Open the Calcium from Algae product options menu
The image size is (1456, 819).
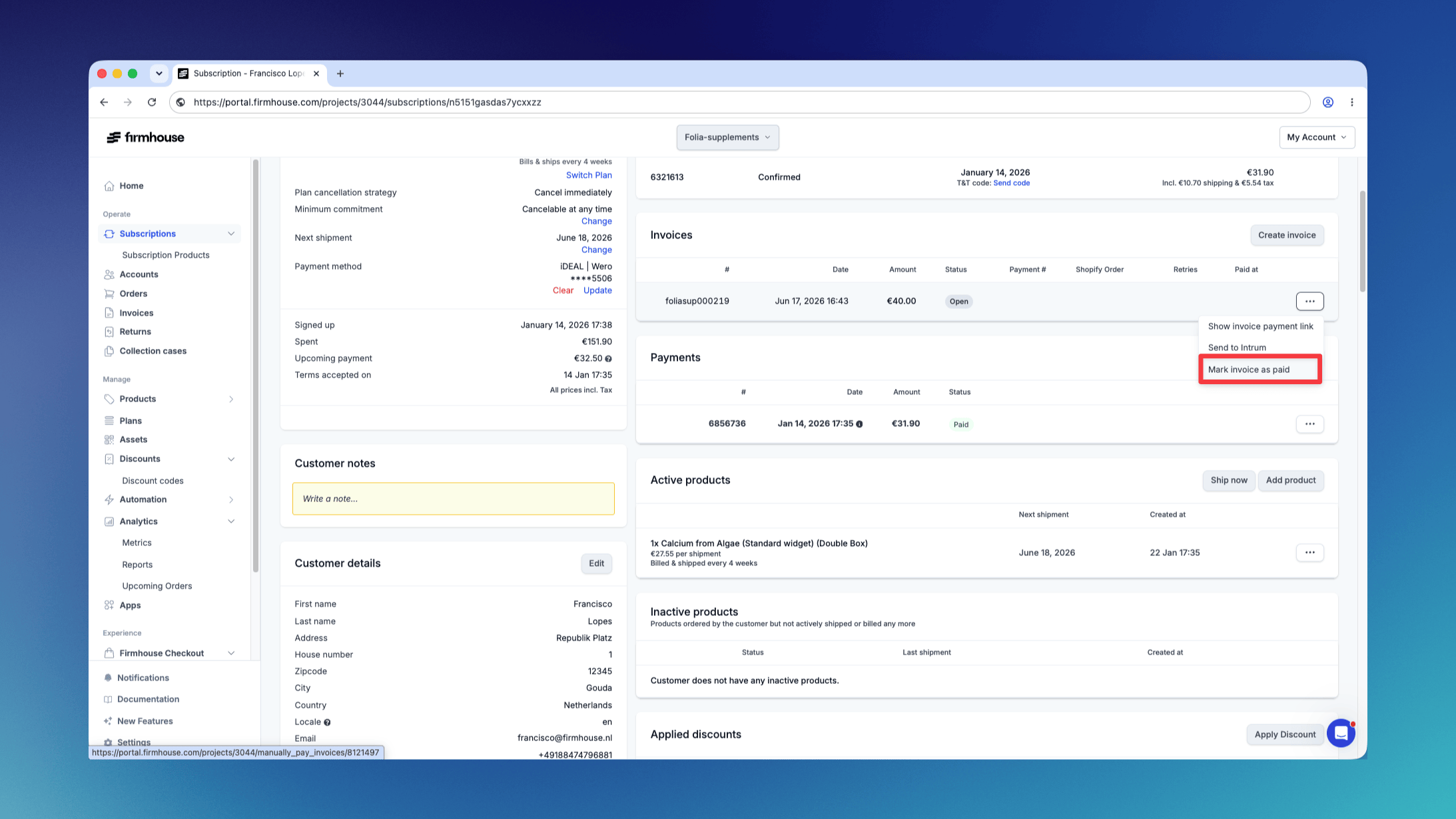pos(1309,553)
